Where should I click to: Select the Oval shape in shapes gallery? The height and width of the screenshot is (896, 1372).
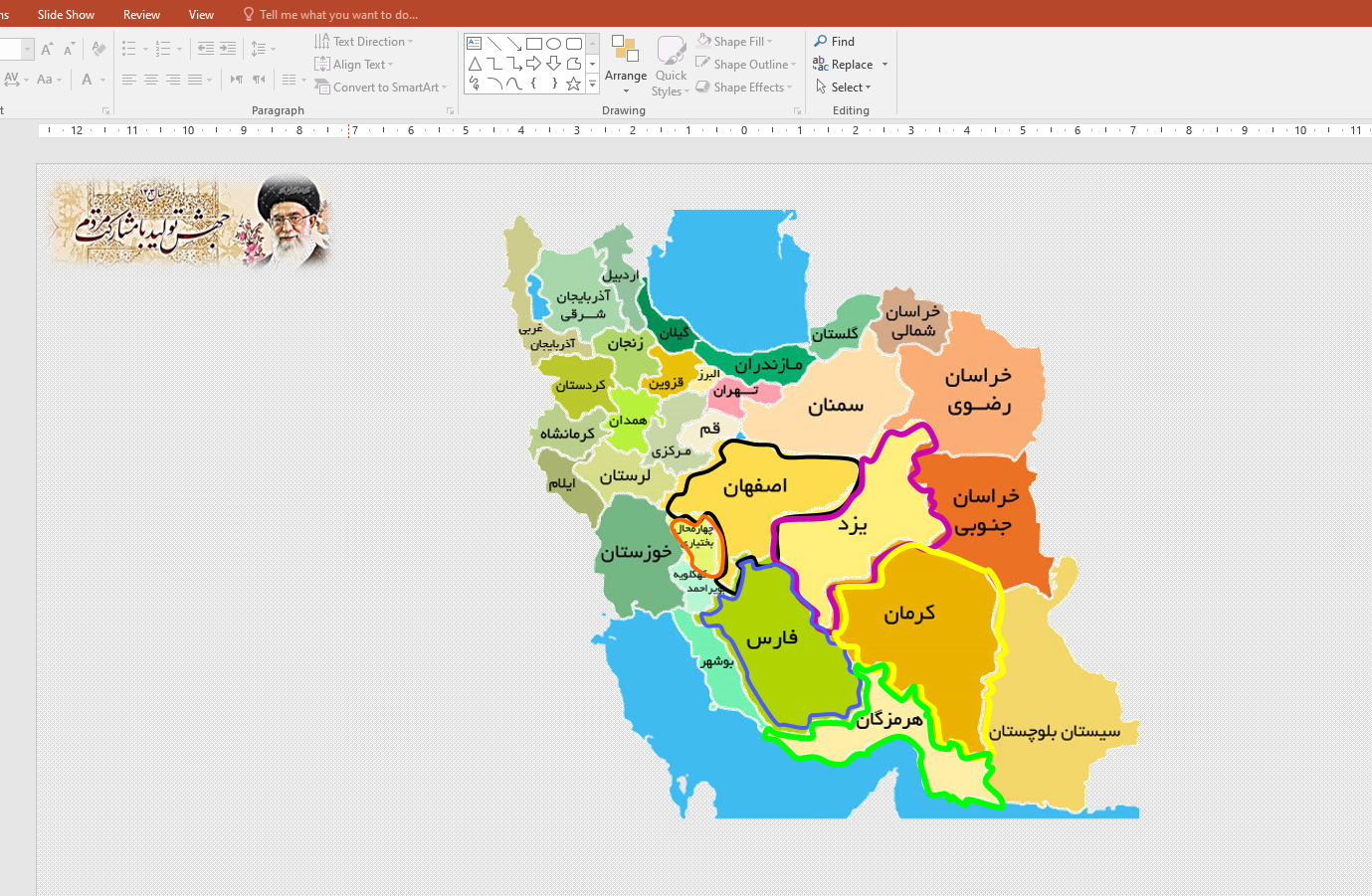pyautogui.click(x=554, y=44)
